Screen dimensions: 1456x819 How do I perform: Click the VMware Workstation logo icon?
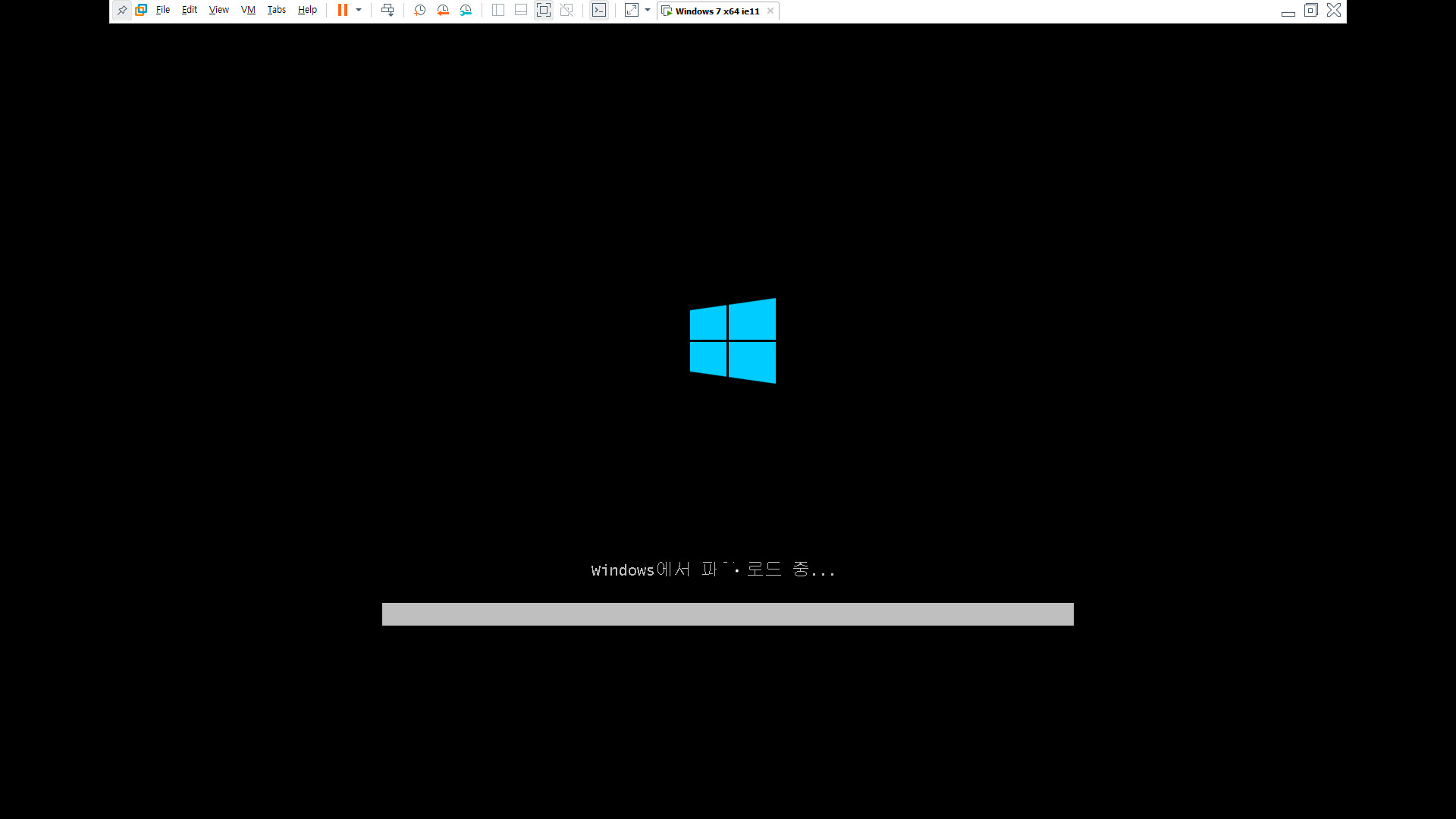[141, 10]
